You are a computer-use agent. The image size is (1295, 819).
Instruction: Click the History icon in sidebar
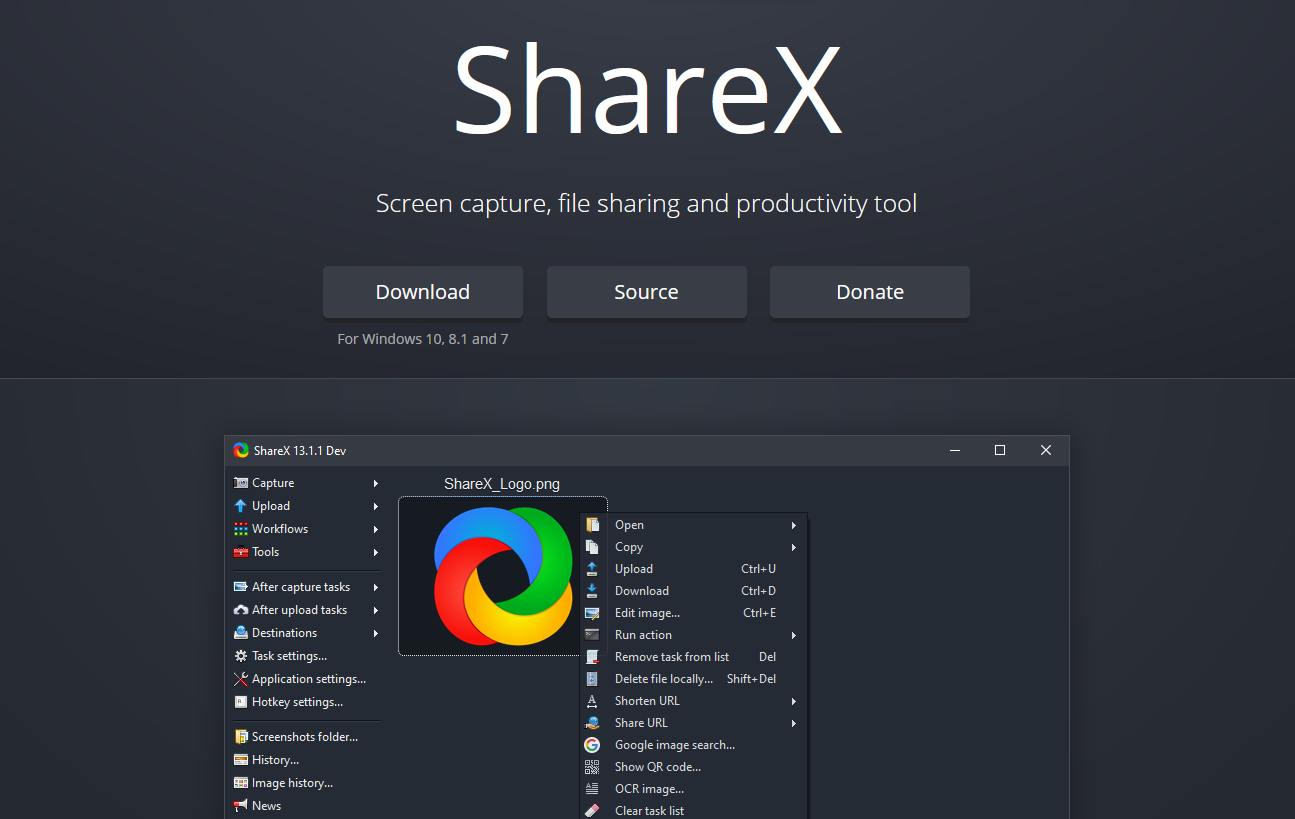[240, 760]
